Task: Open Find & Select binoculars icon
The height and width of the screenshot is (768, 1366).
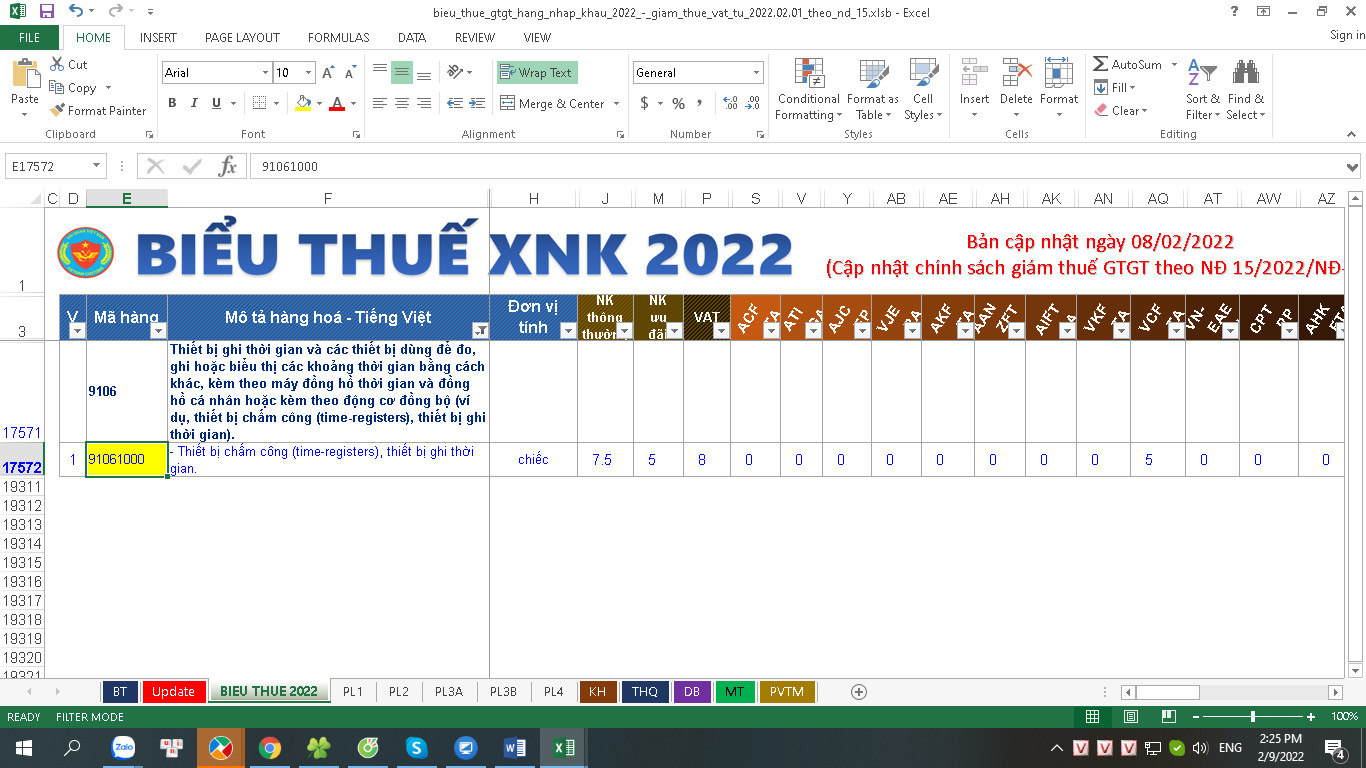Action: (1245, 74)
